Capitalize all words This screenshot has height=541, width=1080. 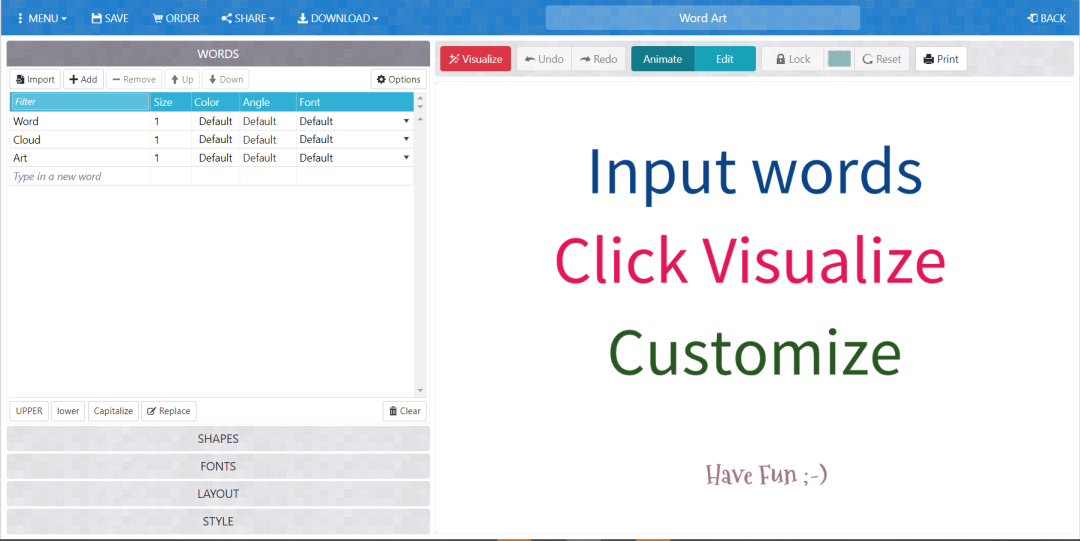[x=114, y=411]
